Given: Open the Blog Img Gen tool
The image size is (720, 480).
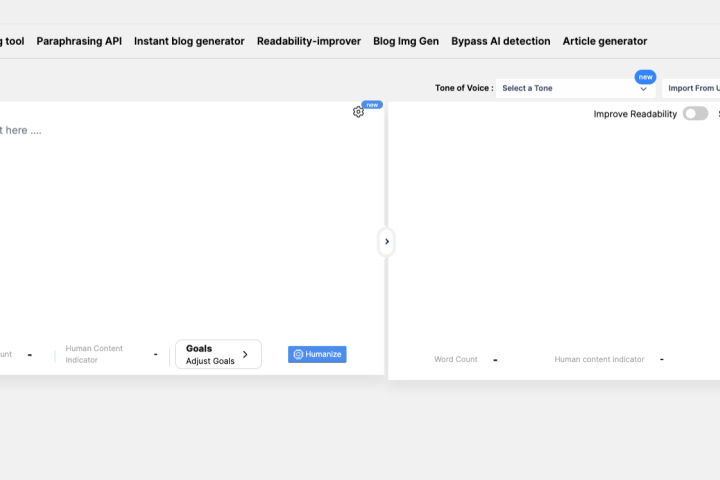Looking at the screenshot, I should click(x=405, y=41).
